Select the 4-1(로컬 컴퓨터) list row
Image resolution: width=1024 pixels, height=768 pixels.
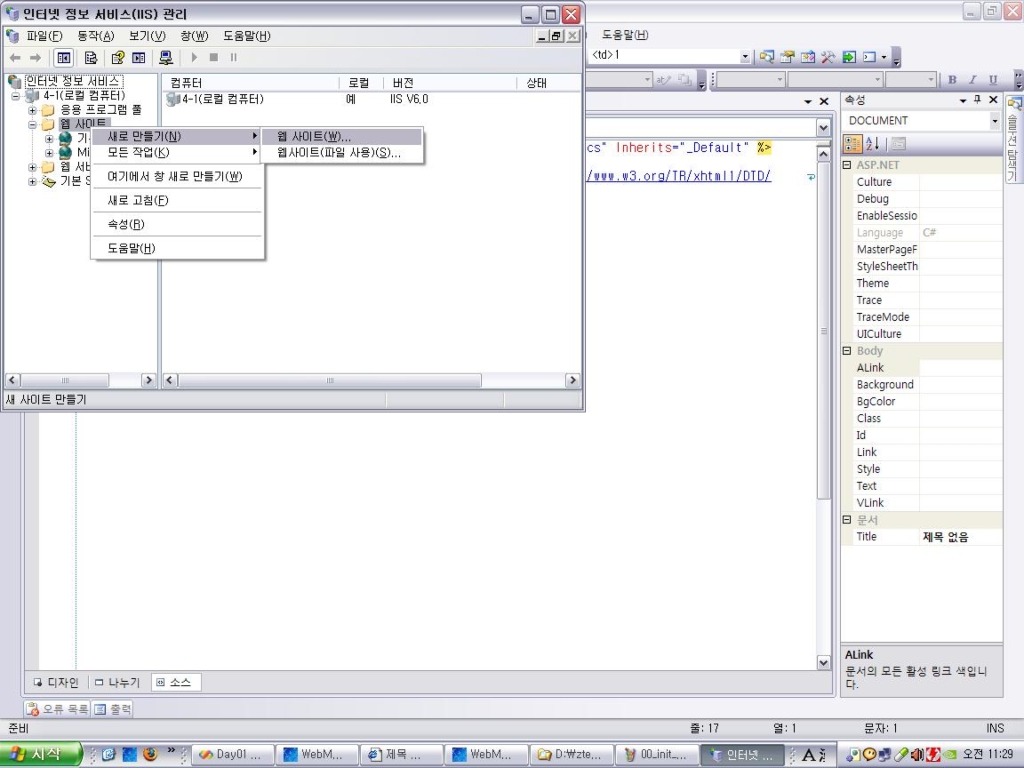[216, 99]
